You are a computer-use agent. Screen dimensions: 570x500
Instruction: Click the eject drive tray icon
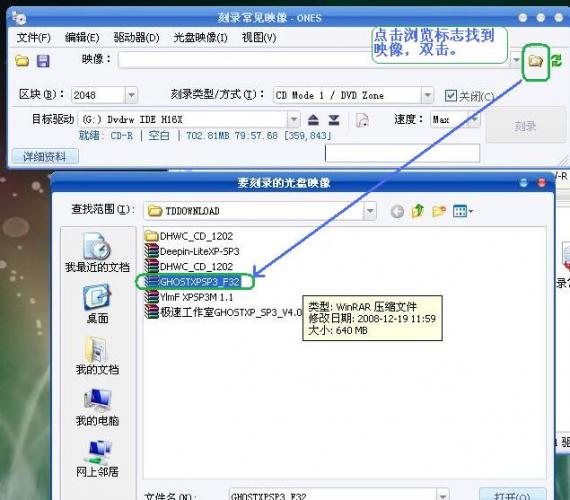pyautogui.click(x=313, y=120)
